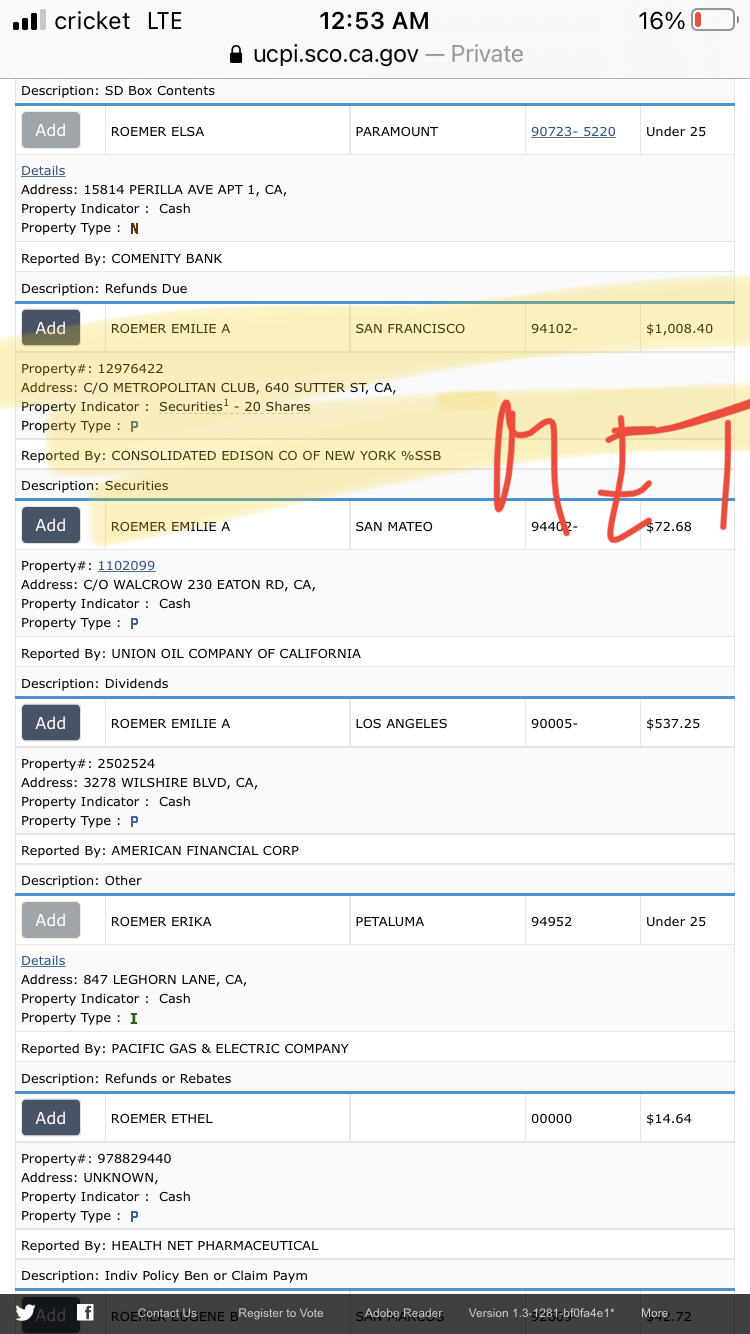The image size is (750, 1334).
Task: Click Property Type P icon under Property# 12976422
Action: [134, 426]
